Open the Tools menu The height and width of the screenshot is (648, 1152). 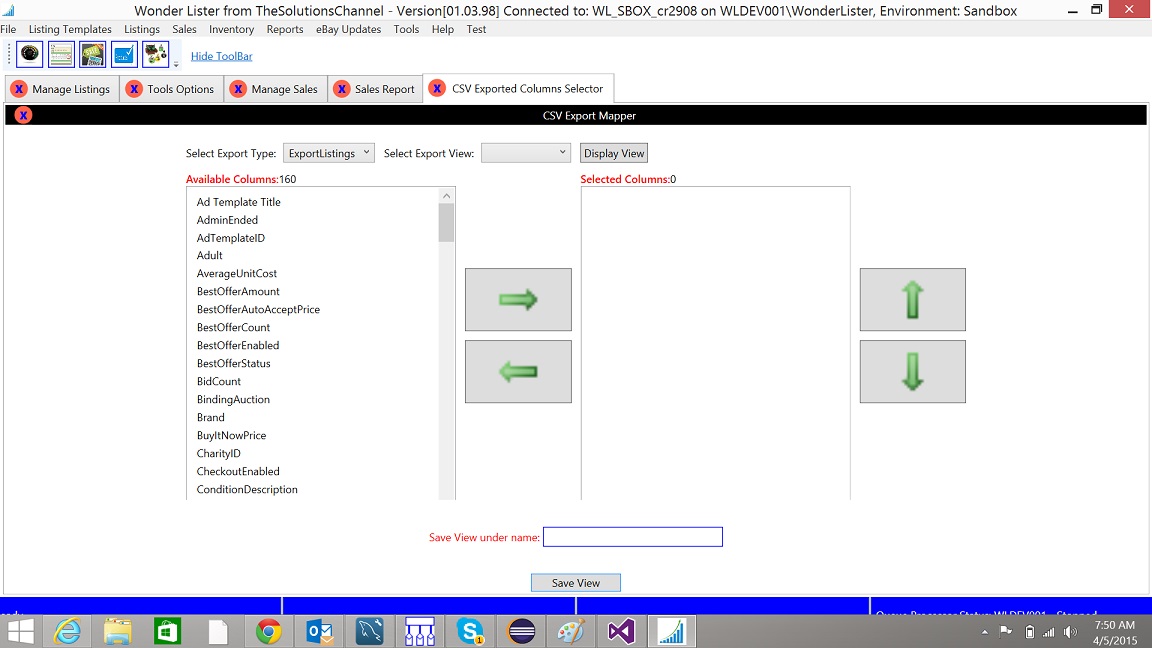click(x=406, y=29)
